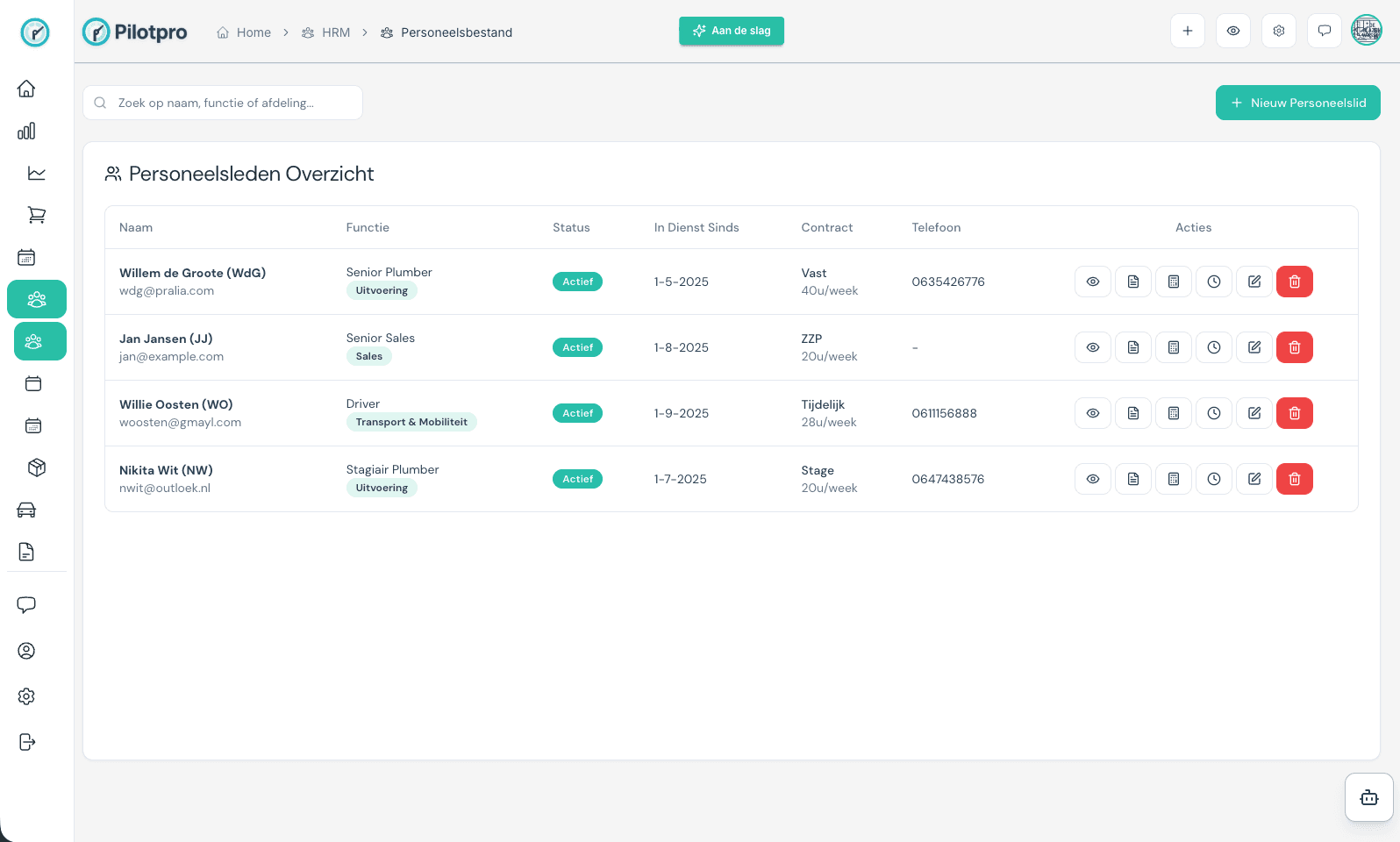The image size is (1400, 842).
Task: Go to Home in breadcrumb
Action: tap(245, 32)
